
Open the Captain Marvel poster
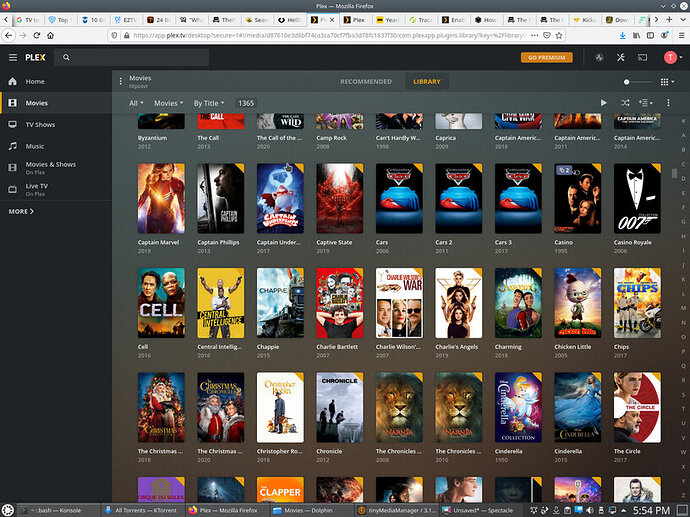pyautogui.click(x=161, y=198)
